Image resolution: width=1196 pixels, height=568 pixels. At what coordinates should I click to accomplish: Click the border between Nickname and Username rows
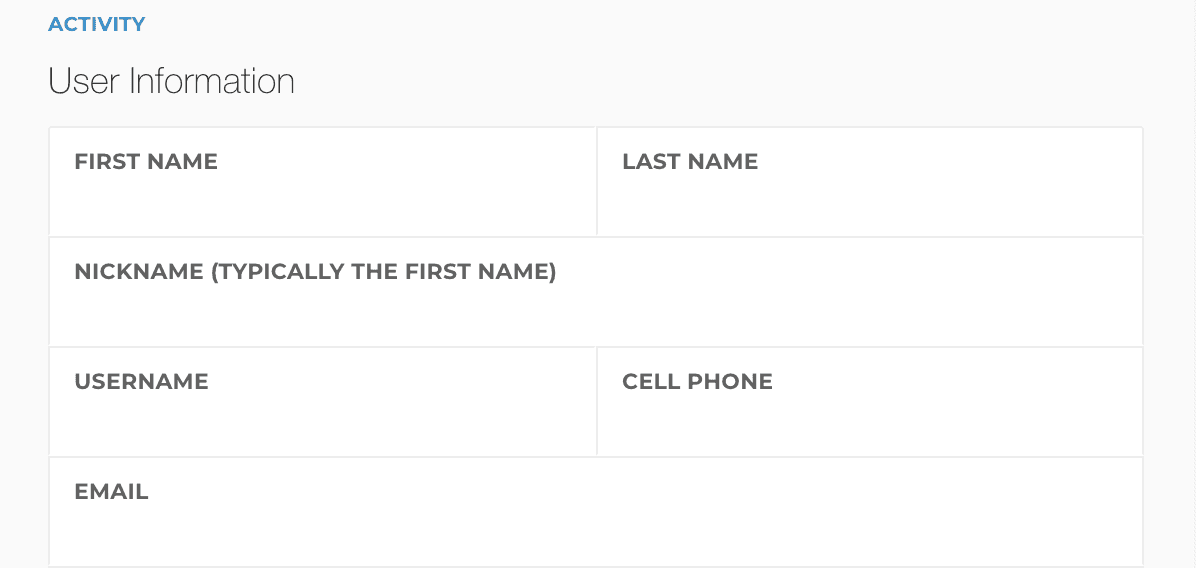[x=595, y=347]
